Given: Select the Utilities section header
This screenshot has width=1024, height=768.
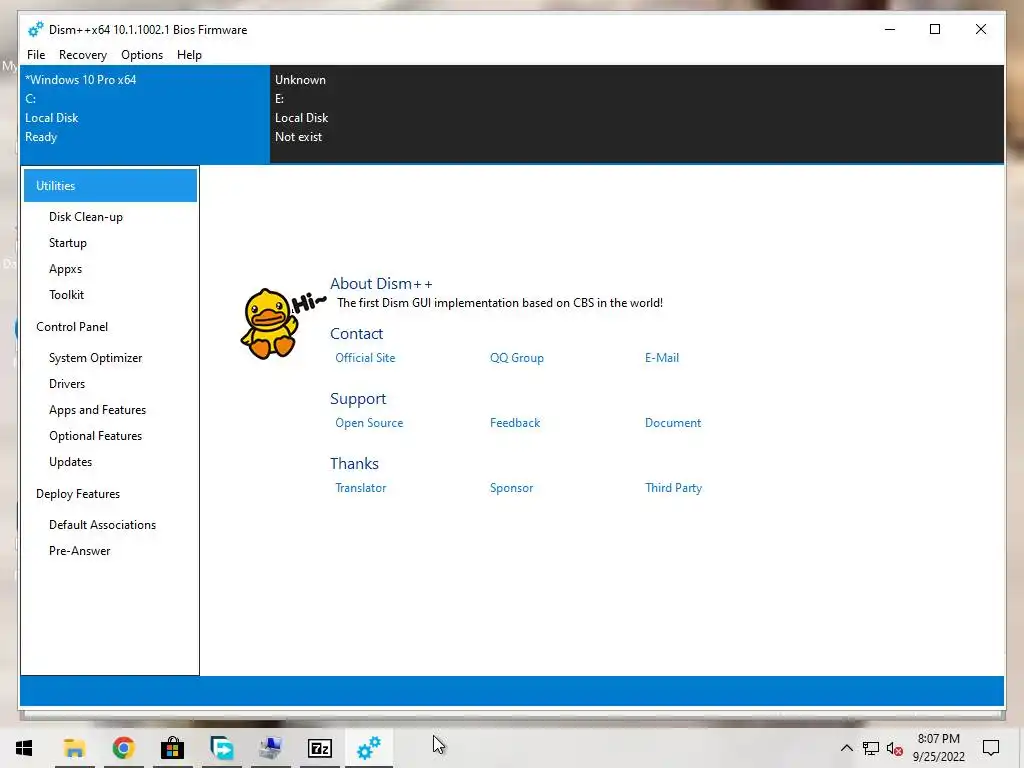Looking at the screenshot, I should (x=110, y=185).
